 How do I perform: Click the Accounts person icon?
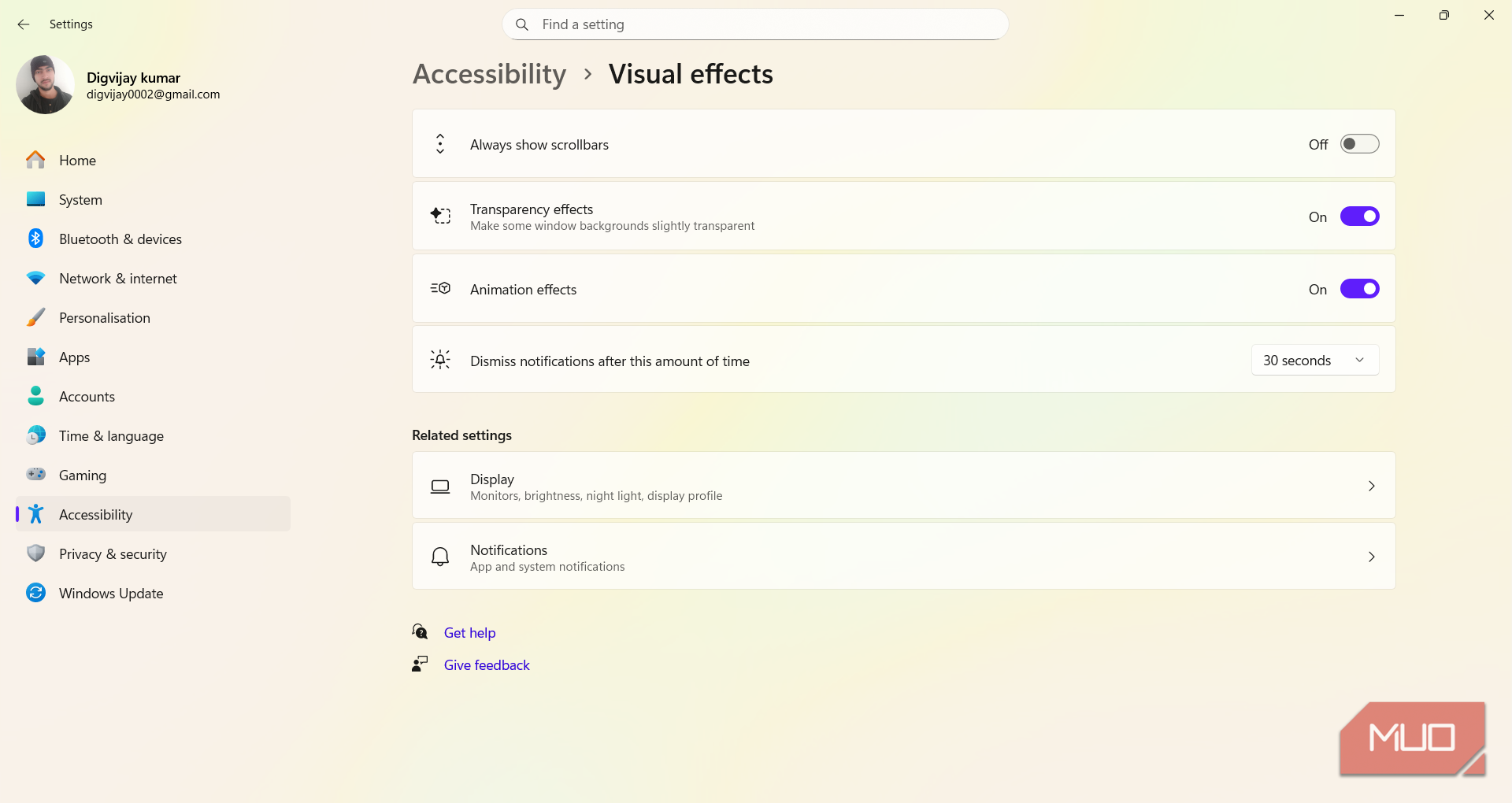(35, 396)
